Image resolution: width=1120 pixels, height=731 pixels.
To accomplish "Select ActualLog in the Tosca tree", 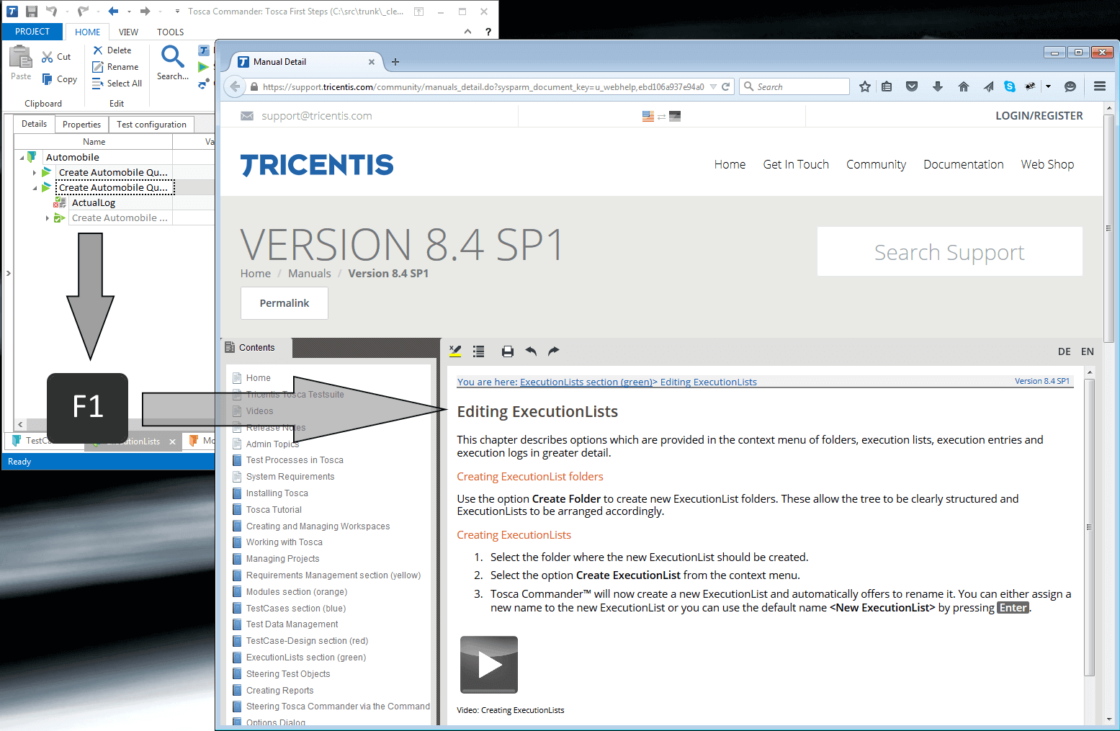I will pyautogui.click(x=94, y=203).
